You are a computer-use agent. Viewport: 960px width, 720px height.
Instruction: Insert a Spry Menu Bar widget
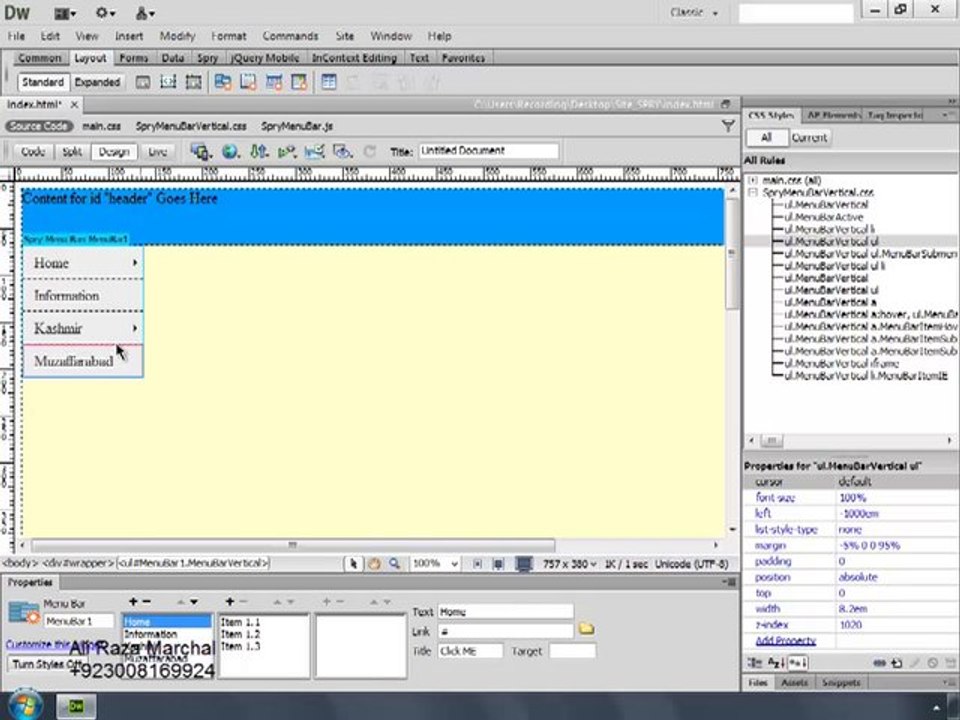[x=223, y=82]
